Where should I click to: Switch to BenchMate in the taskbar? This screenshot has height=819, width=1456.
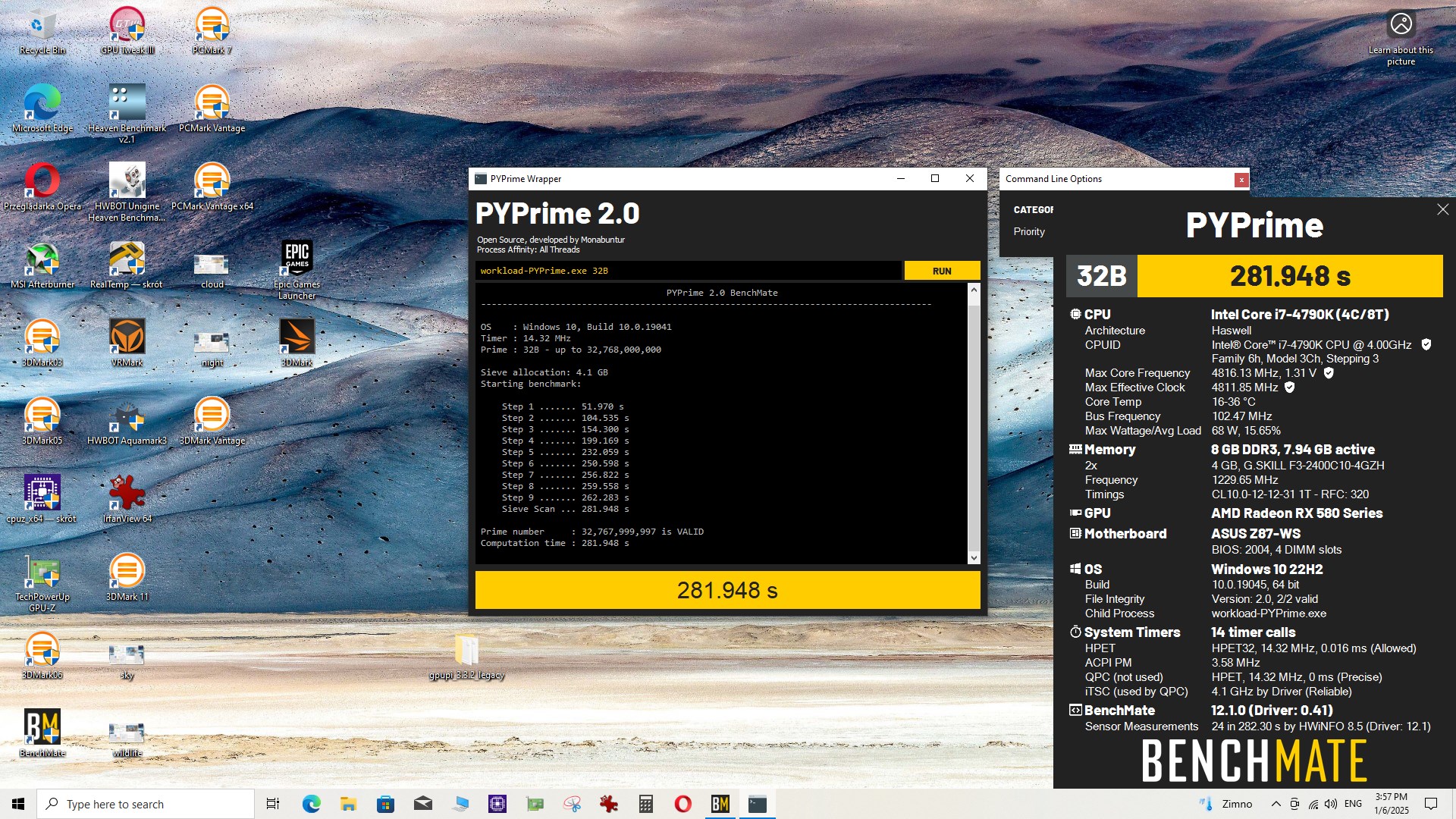click(x=720, y=804)
